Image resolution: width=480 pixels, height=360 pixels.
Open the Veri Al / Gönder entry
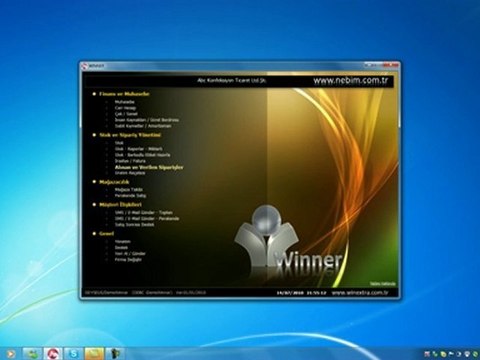[130, 254]
